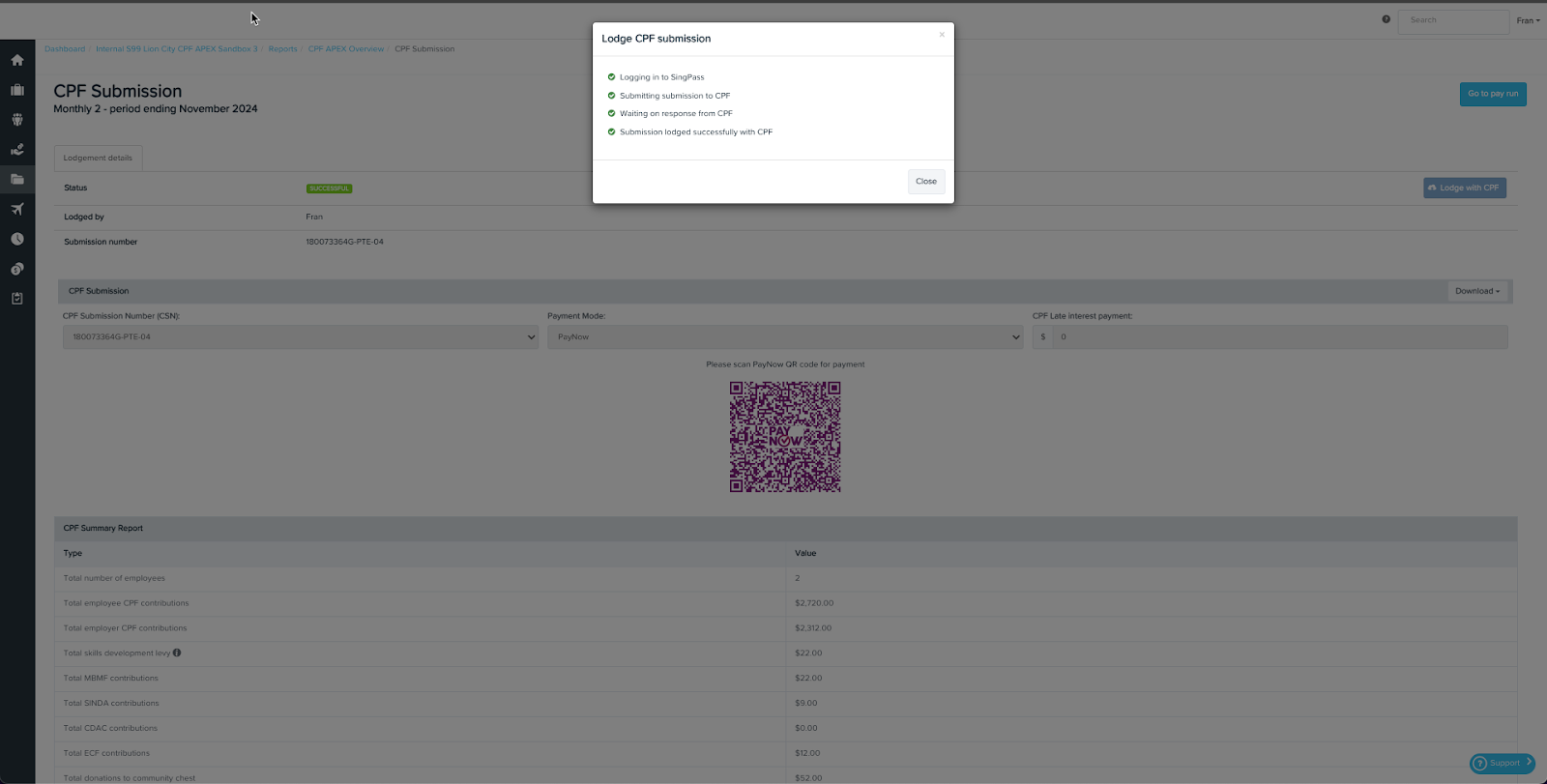Click the green check beside Logging in to SingPass
Viewport: 1547px width, 784px height.
(x=611, y=76)
